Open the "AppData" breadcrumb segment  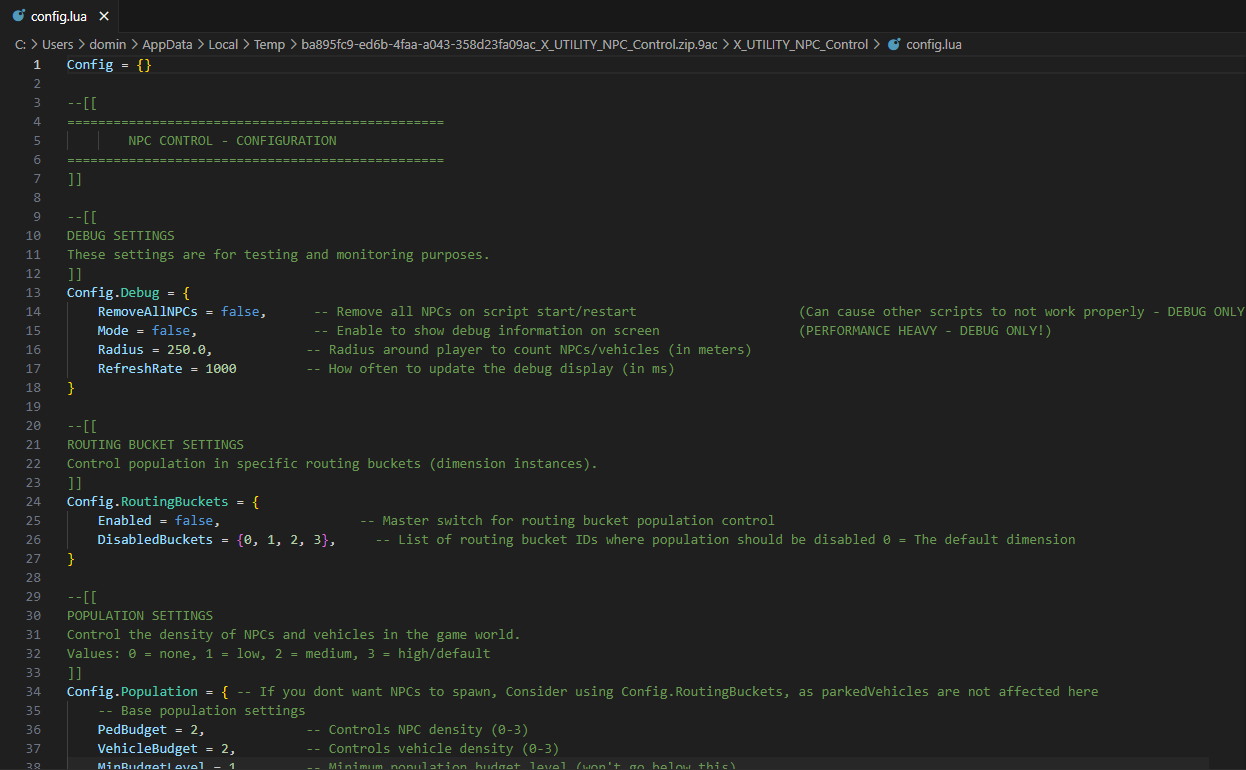(168, 44)
